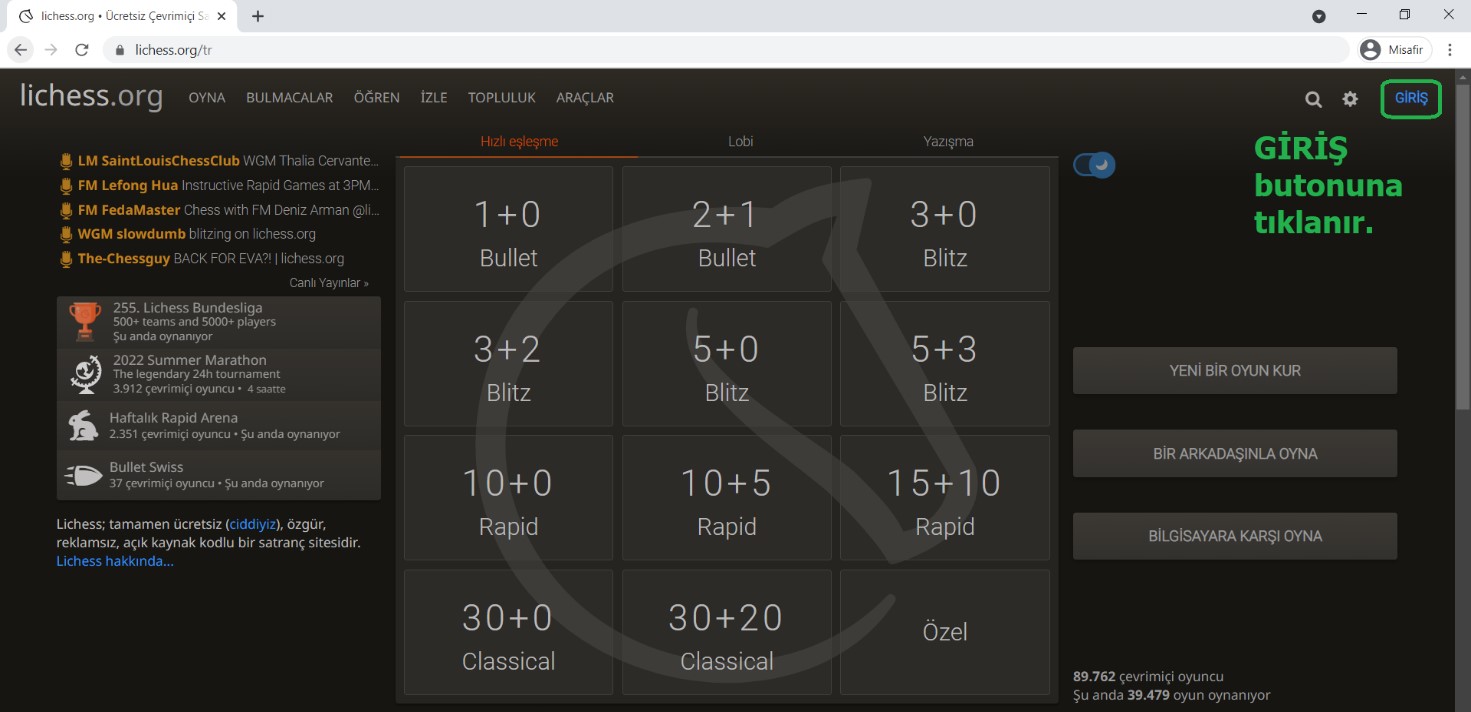Image resolution: width=1471 pixels, height=712 pixels.
Task: Start a 5+0 Blitz game
Action: (x=727, y=364)
